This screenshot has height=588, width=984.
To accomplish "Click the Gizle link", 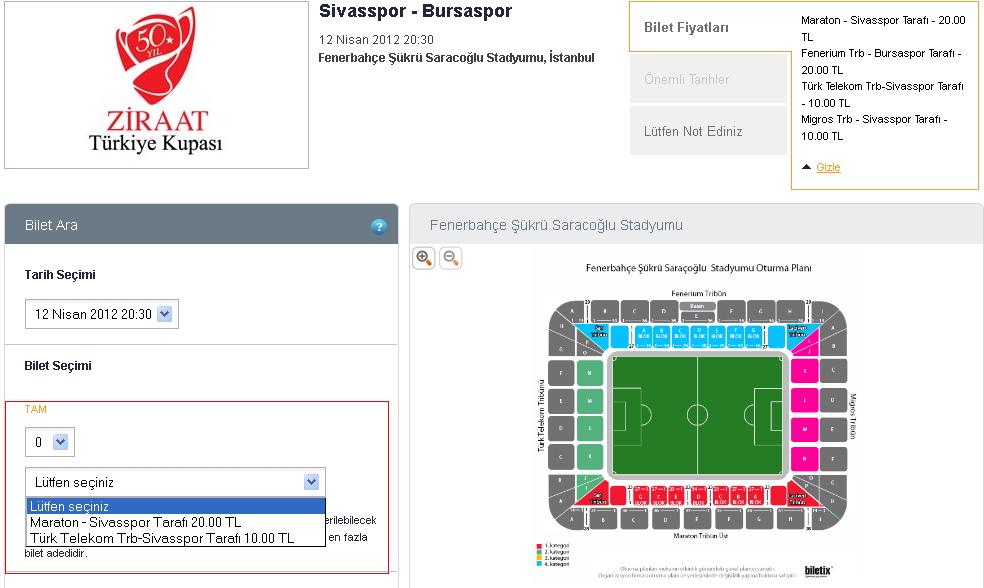I will coord(828,167).
